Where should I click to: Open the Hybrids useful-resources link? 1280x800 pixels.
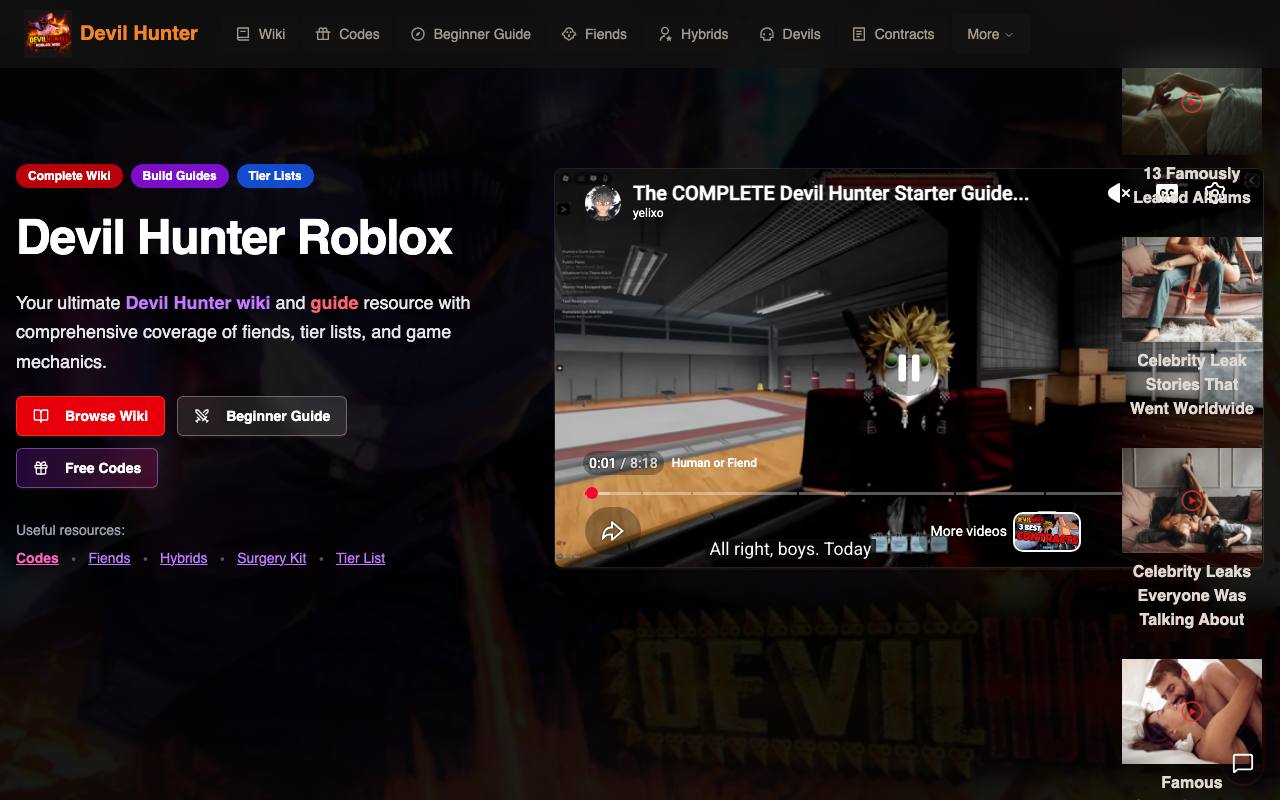[x=184, y=558]
